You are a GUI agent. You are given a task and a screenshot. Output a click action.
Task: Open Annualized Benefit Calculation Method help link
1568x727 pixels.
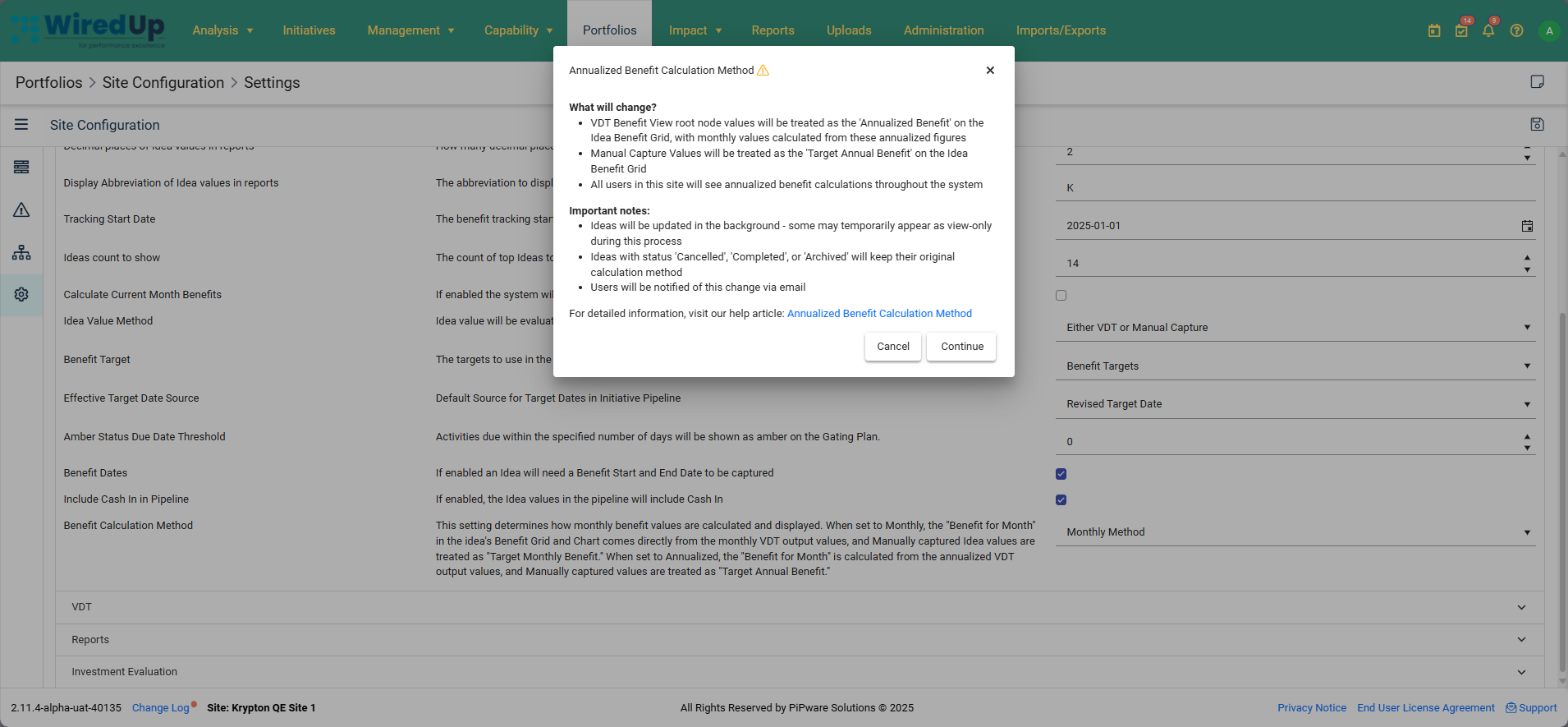(879, 314)
